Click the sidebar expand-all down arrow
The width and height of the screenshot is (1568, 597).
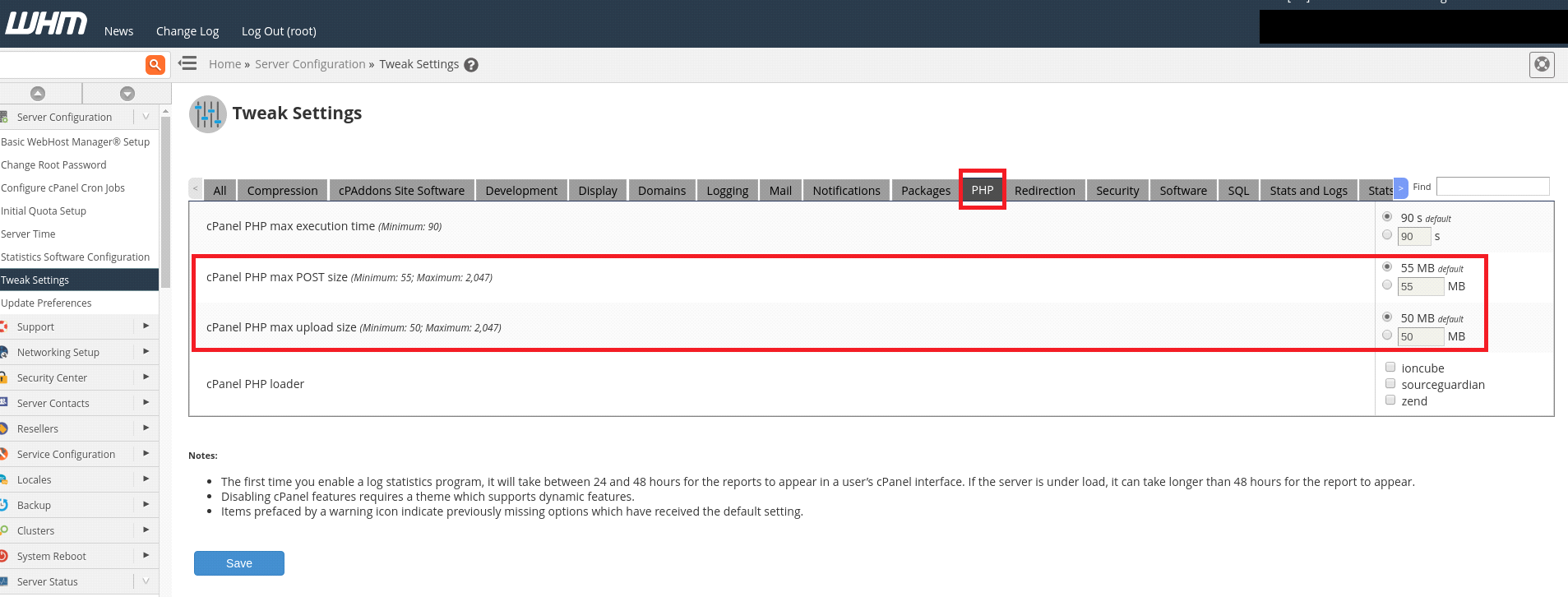coord(127,94)
